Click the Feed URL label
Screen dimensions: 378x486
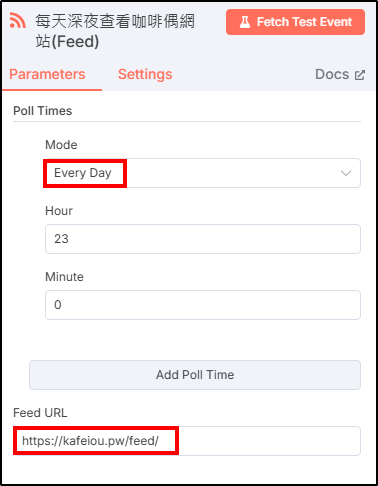click(40, 413)
